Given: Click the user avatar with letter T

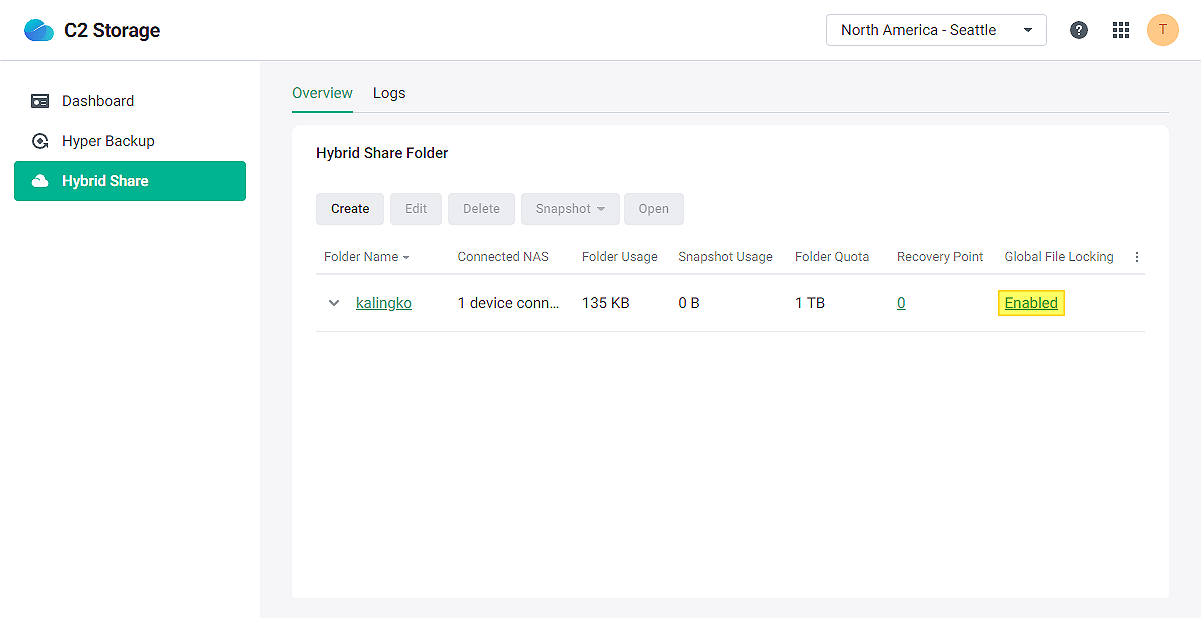Looking at the screenshot, I should [x=1162, y=30].
